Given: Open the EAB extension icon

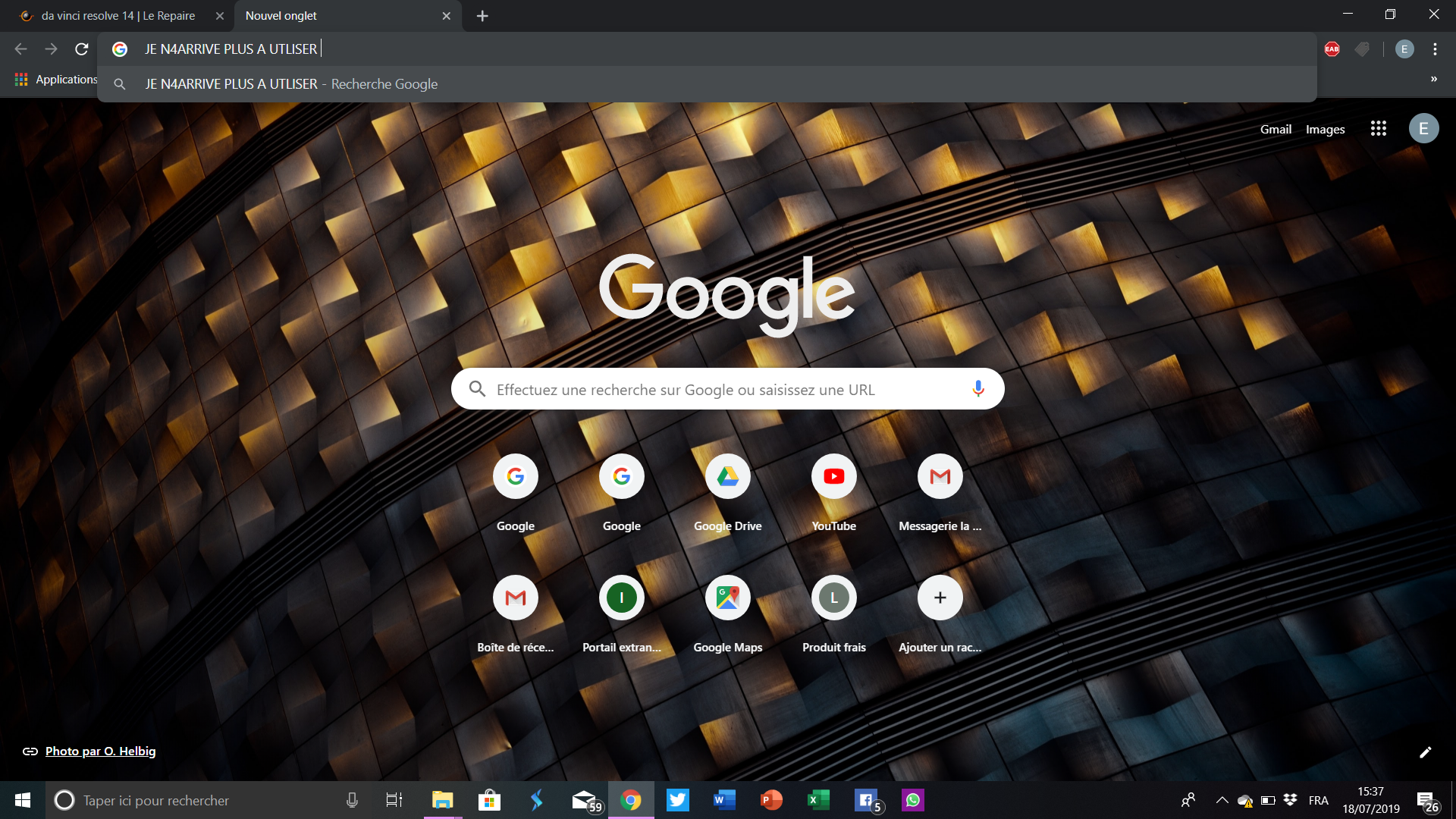Looking at the screenshot, I should point(1332,49).
